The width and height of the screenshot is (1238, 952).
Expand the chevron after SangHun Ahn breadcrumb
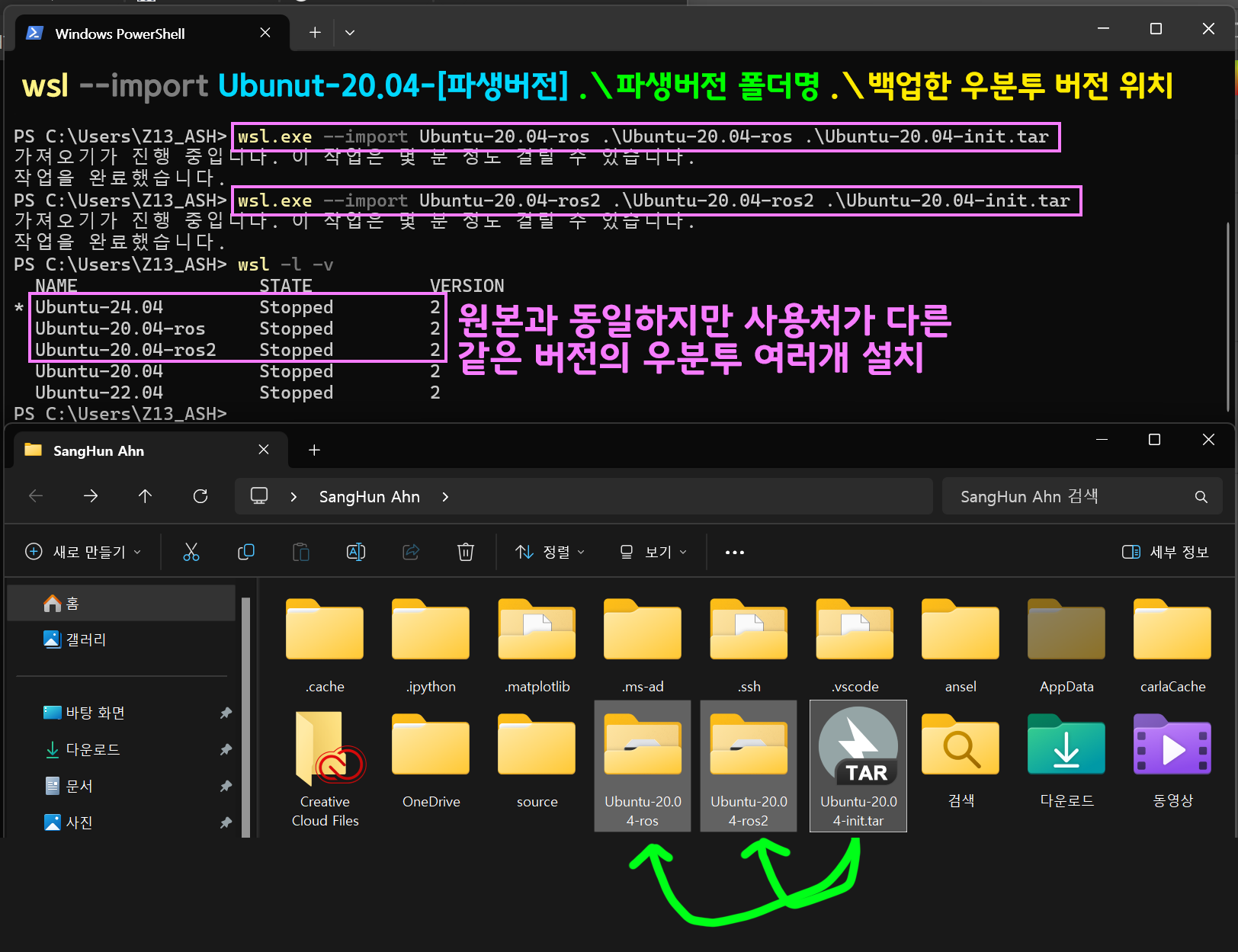click(445, 497)
